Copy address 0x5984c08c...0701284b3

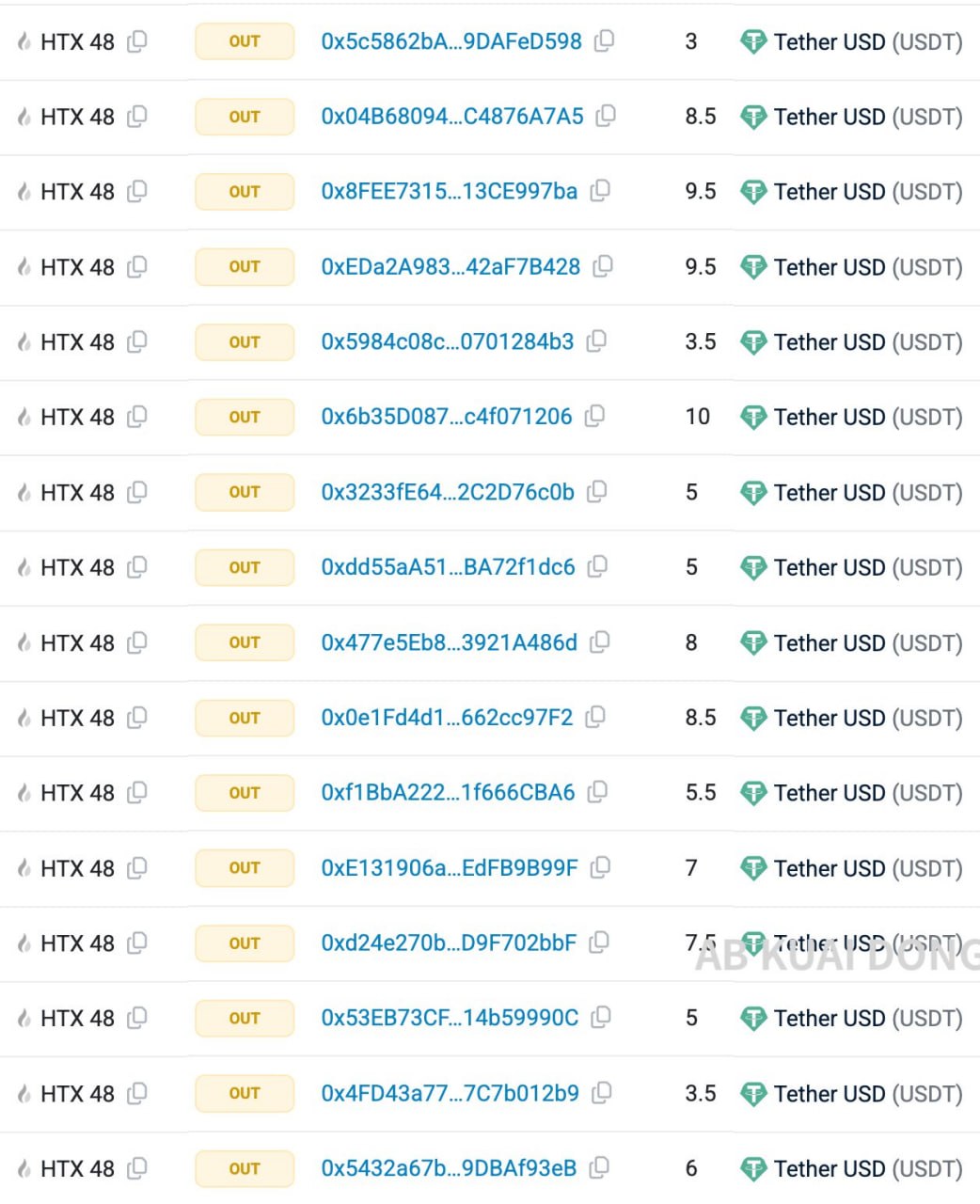point(596,341)
